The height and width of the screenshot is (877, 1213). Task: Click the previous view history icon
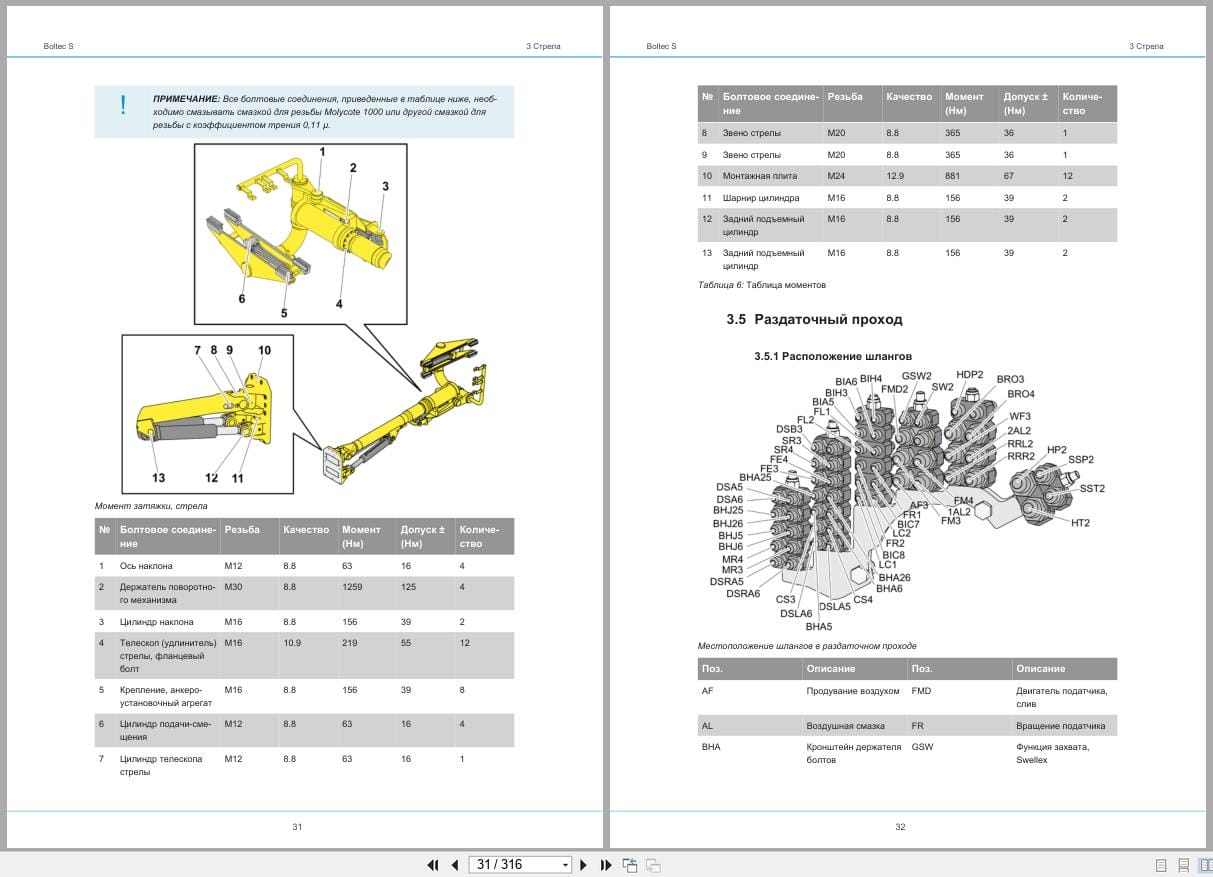pos(630,864)
